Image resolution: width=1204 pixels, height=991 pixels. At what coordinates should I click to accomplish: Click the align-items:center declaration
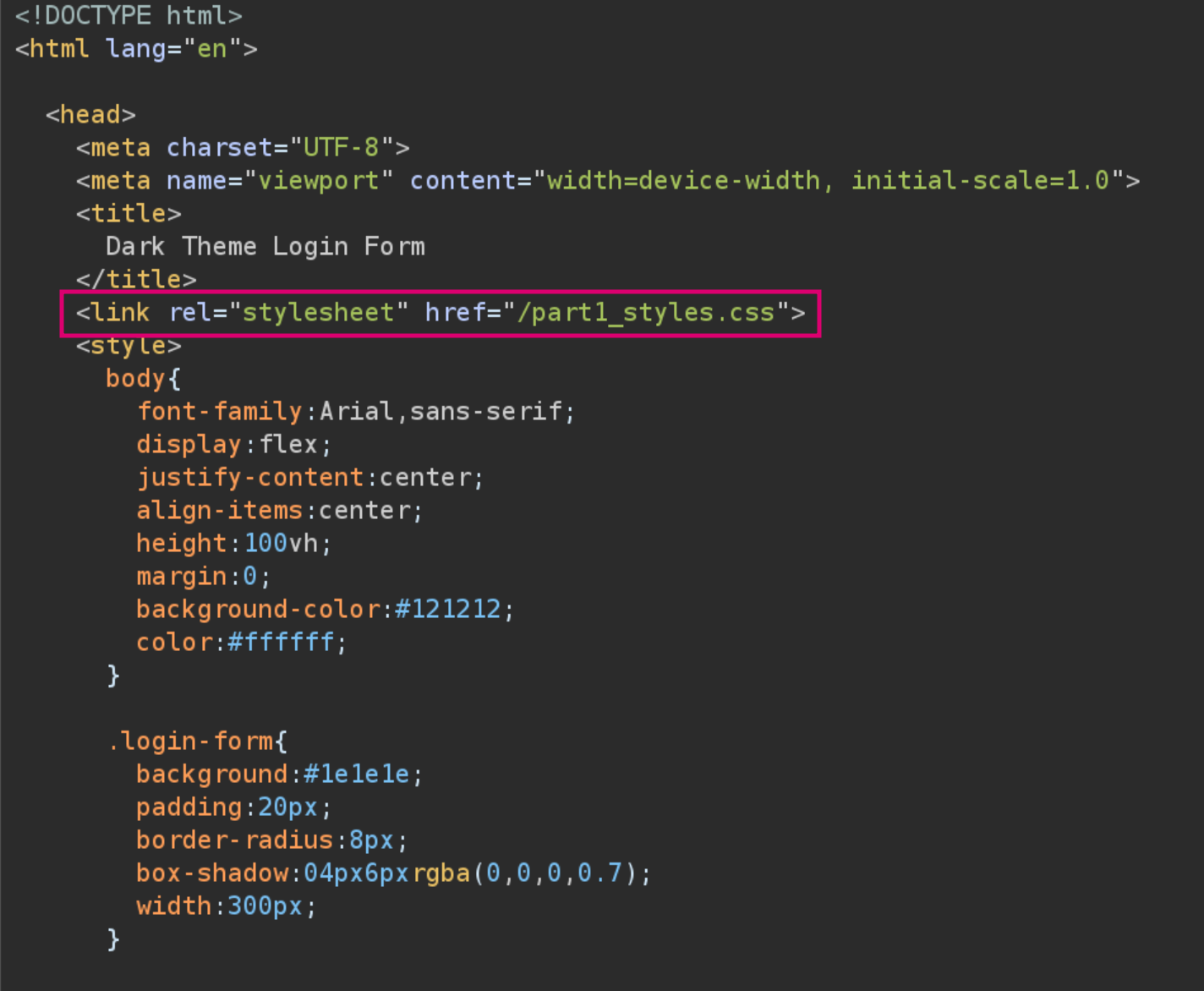click(280, 511)
